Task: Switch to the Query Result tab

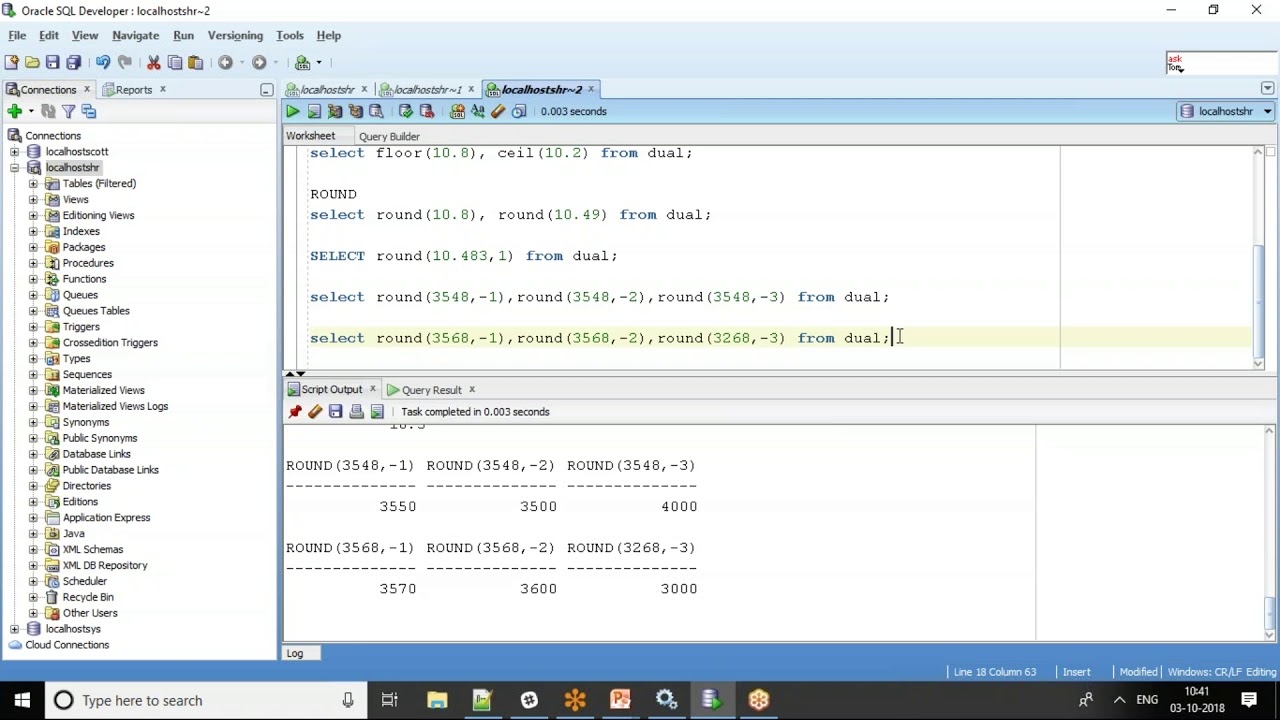Action: coord(431,390)
